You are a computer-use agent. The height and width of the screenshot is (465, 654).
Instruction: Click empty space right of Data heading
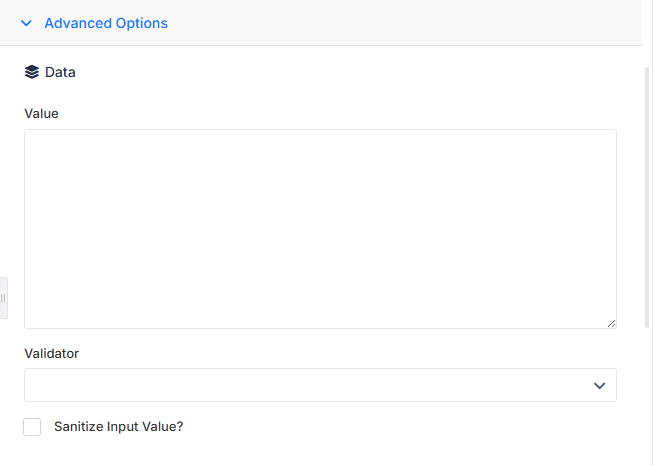(334, 72)
